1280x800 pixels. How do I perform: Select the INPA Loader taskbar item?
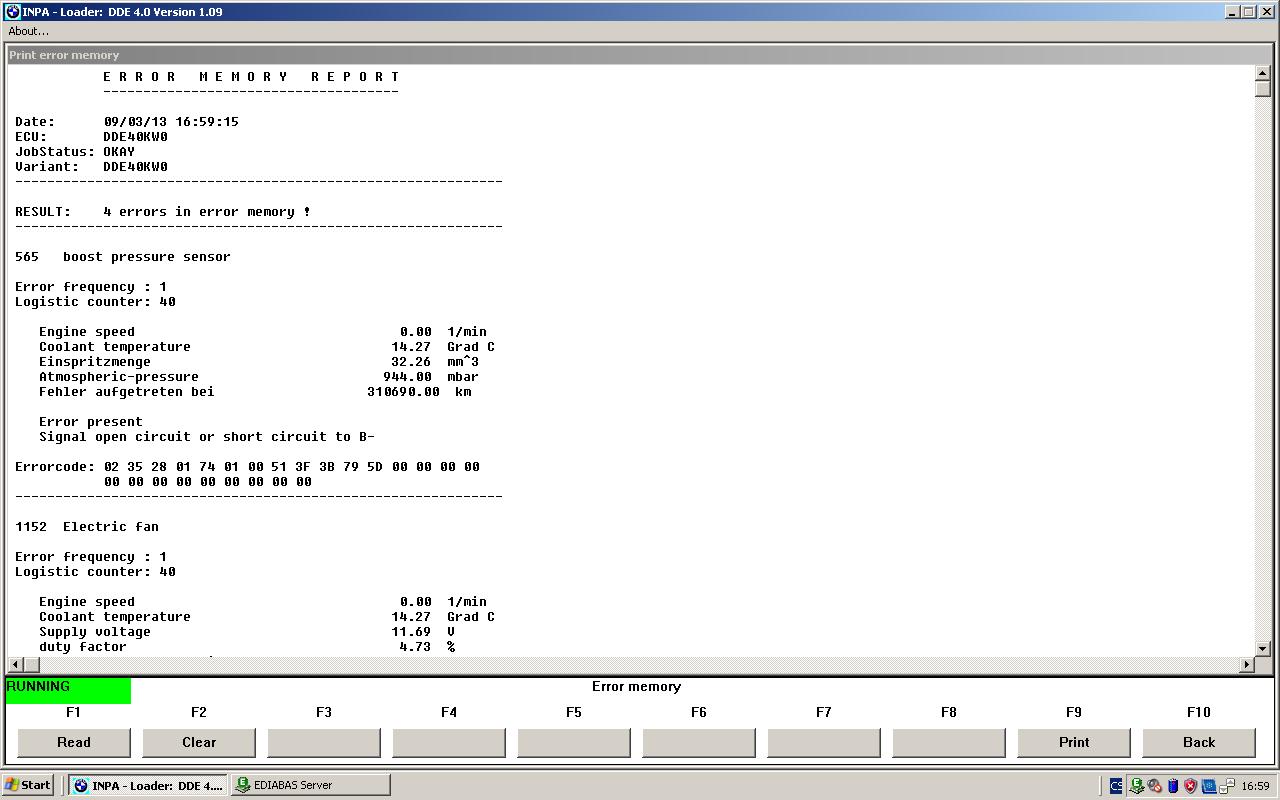coord(148,785)
